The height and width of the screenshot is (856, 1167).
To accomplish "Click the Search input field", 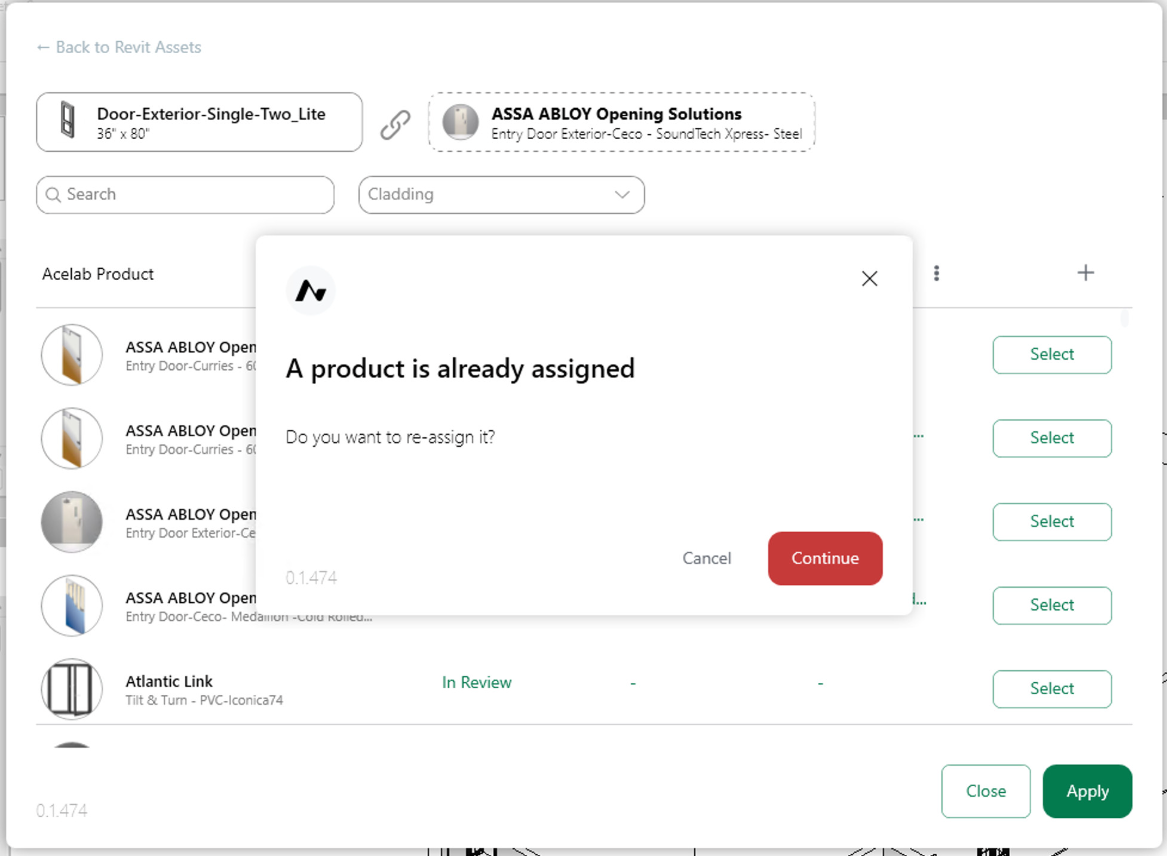I will click(x=185, y=195).
